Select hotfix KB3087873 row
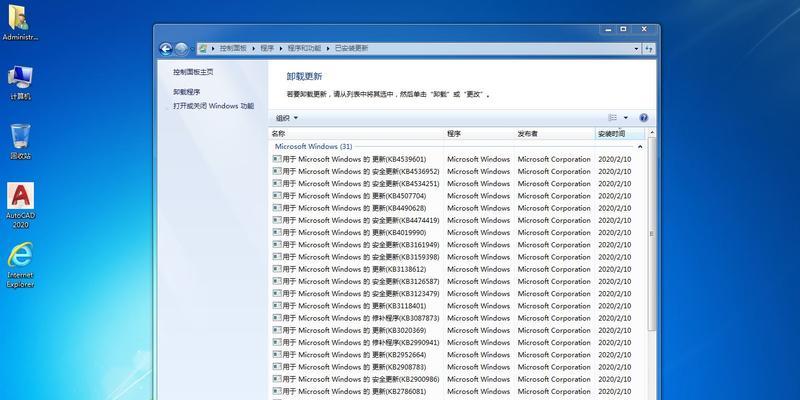Viewport: 800px width, 400px height. point(453,318)
